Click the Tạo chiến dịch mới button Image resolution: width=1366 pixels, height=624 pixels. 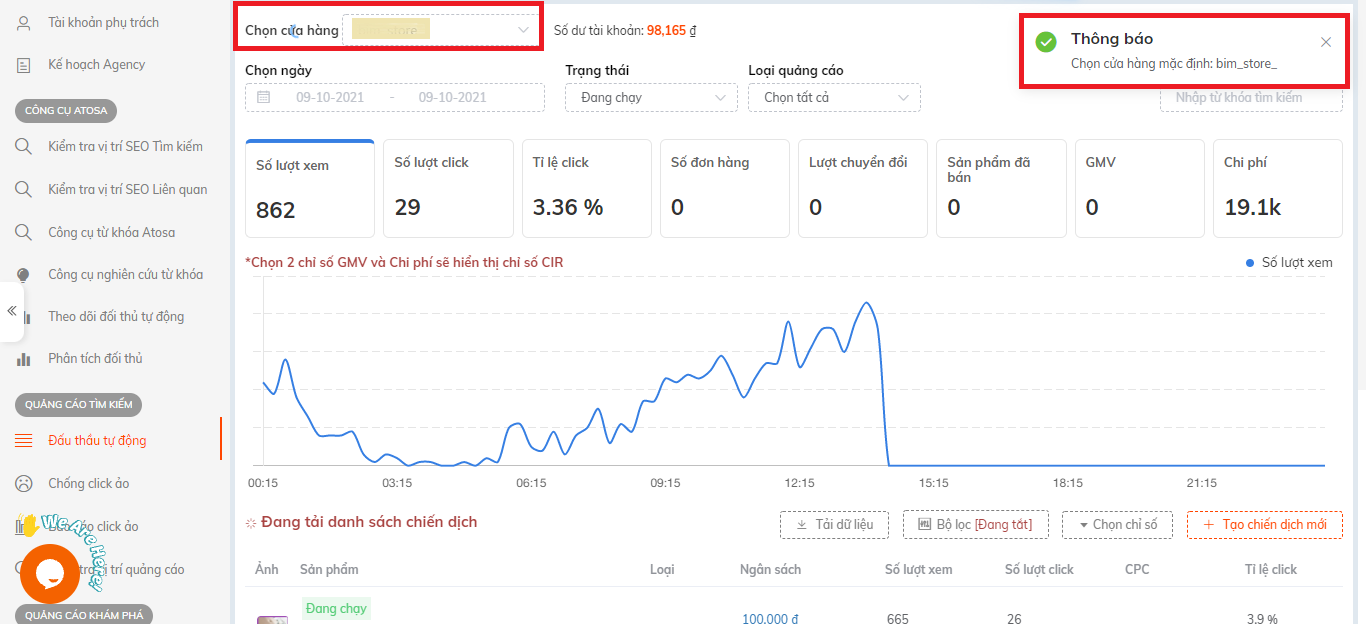point(1264,525)
